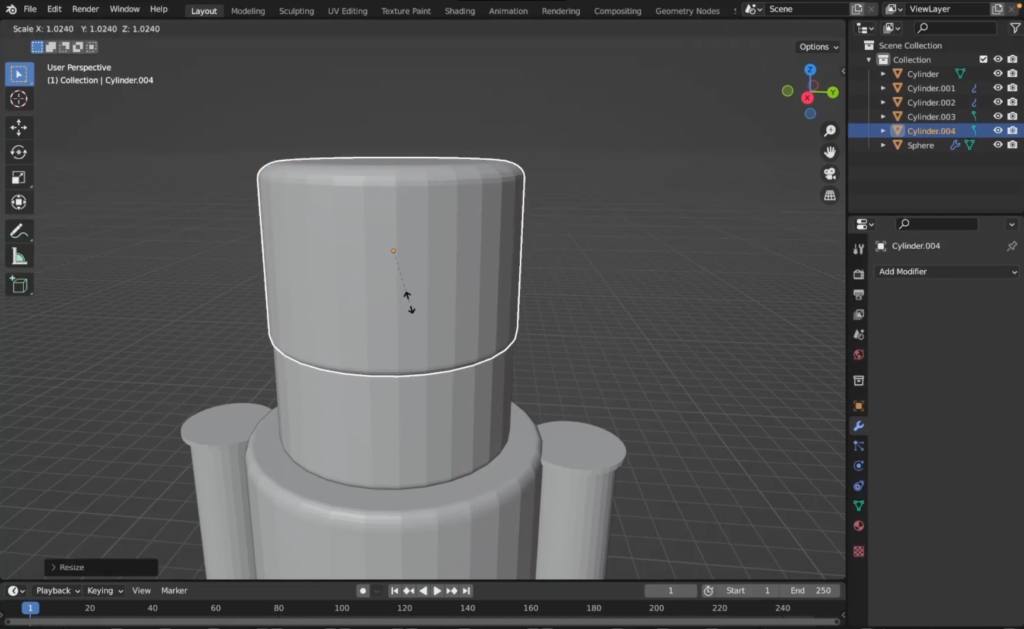Select the Rotate tool
The width and height of the screenshot is (1024, 629).
pyautogui.click(x=19, y=152)
